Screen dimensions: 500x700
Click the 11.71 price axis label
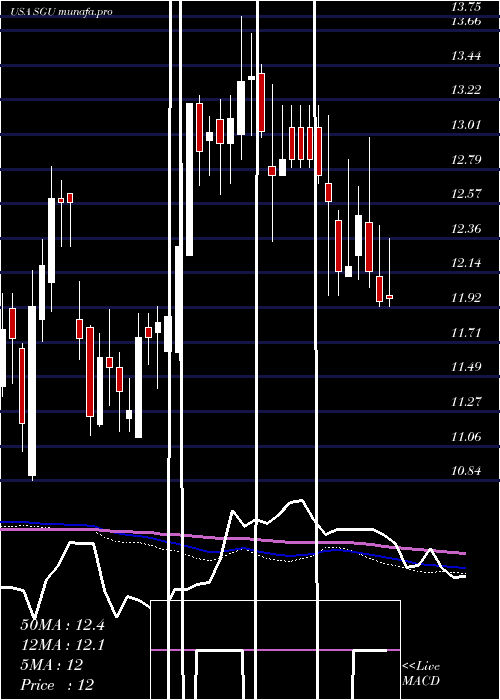coord(466,333)
